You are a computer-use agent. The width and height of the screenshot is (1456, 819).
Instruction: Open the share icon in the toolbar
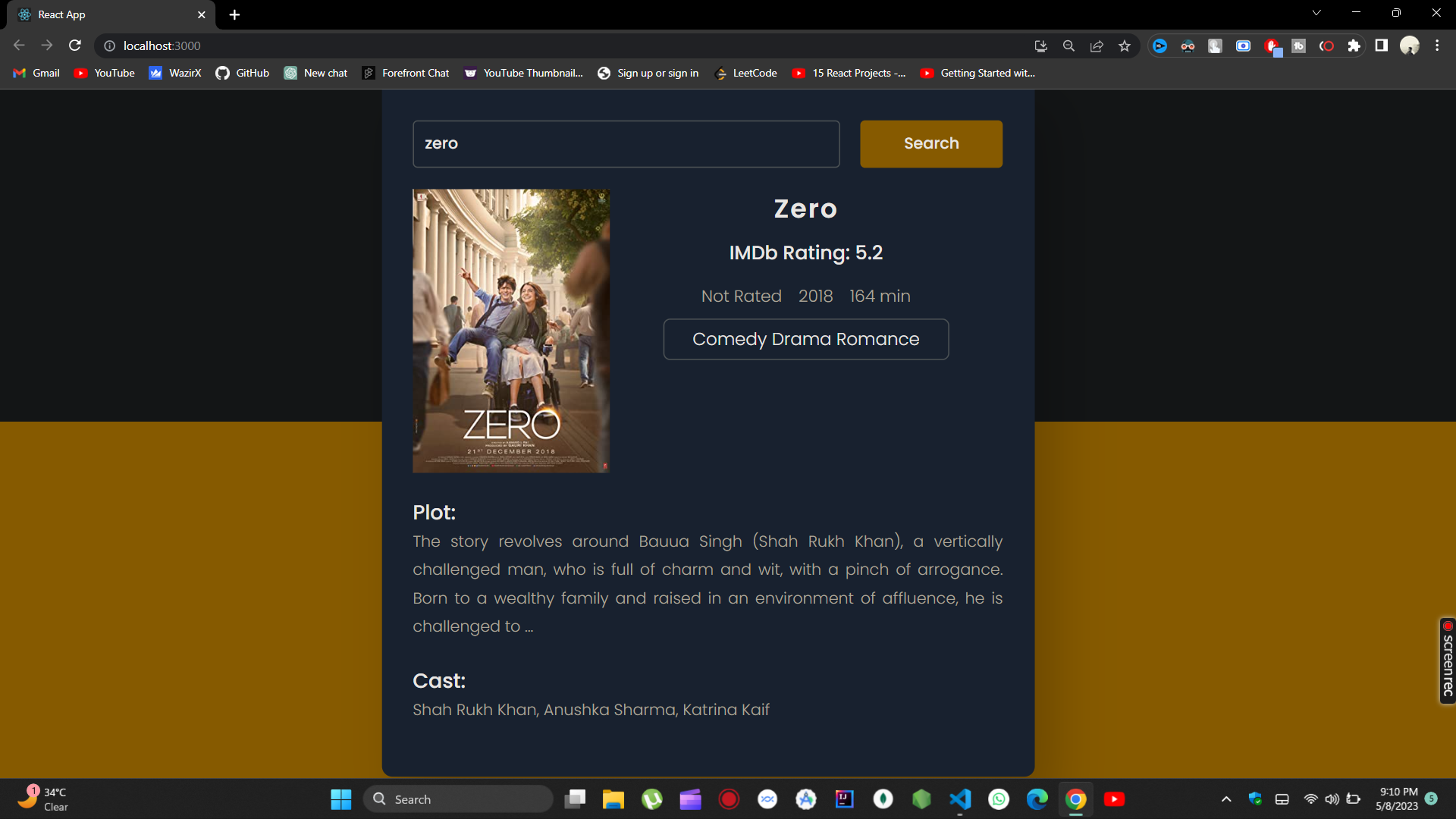tap(1097, 45)
